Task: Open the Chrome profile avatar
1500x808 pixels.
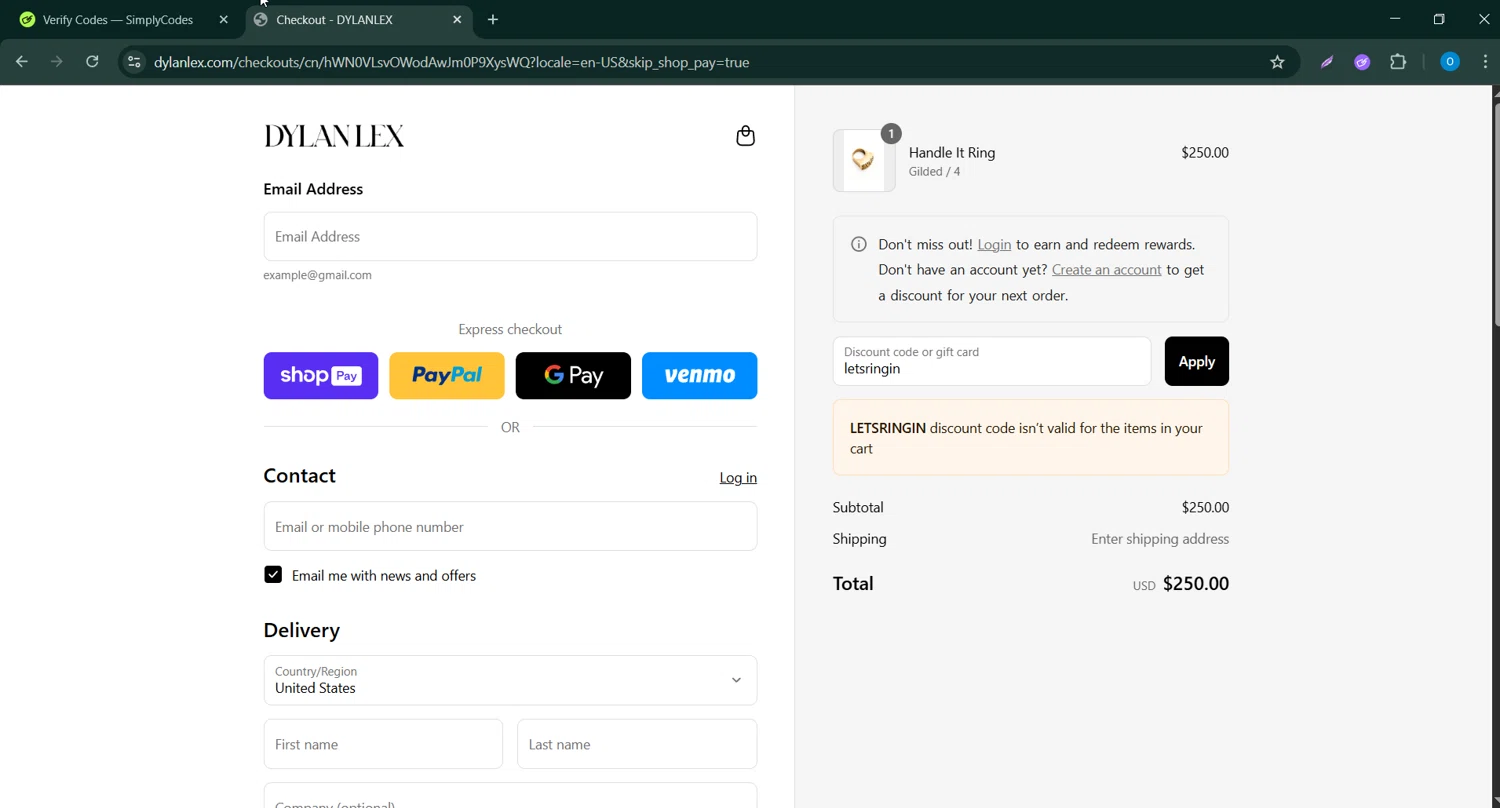Action: click(x=1449, y=62)
